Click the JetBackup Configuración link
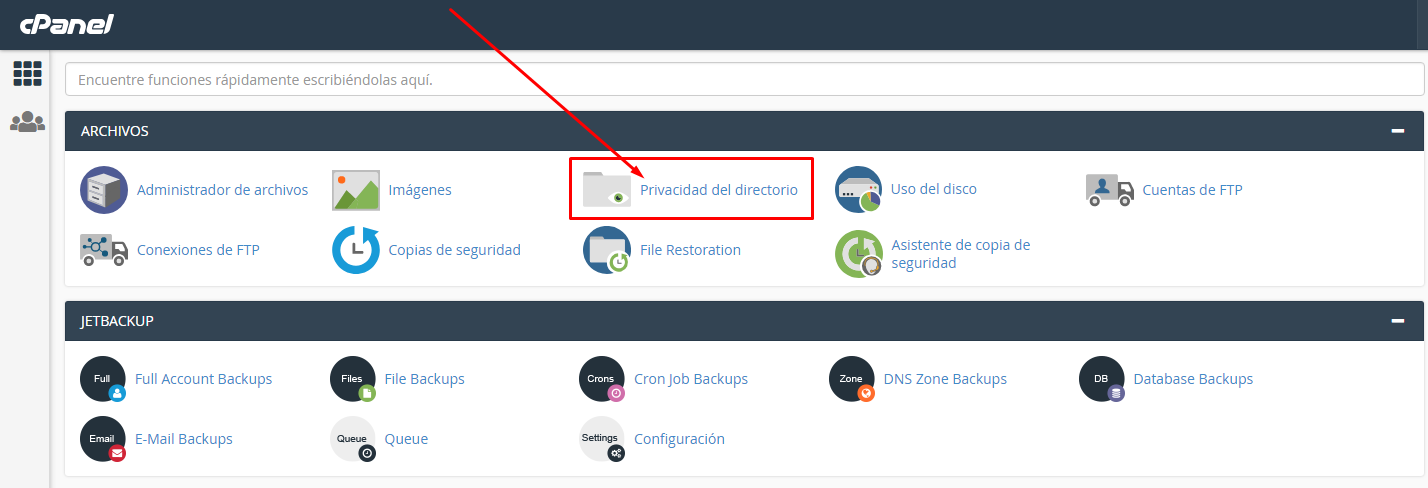 click(679, 439)
